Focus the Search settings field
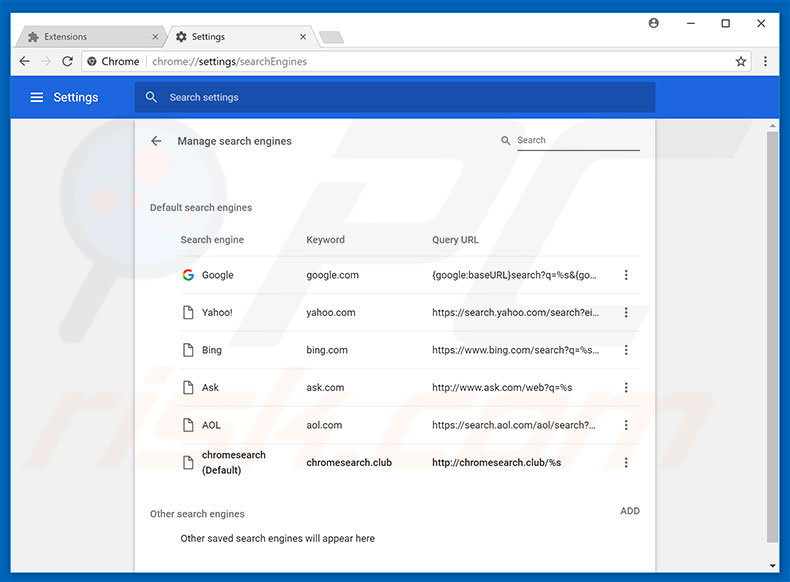The width and height of the screenshot is (790, 582). coord(394,97)
